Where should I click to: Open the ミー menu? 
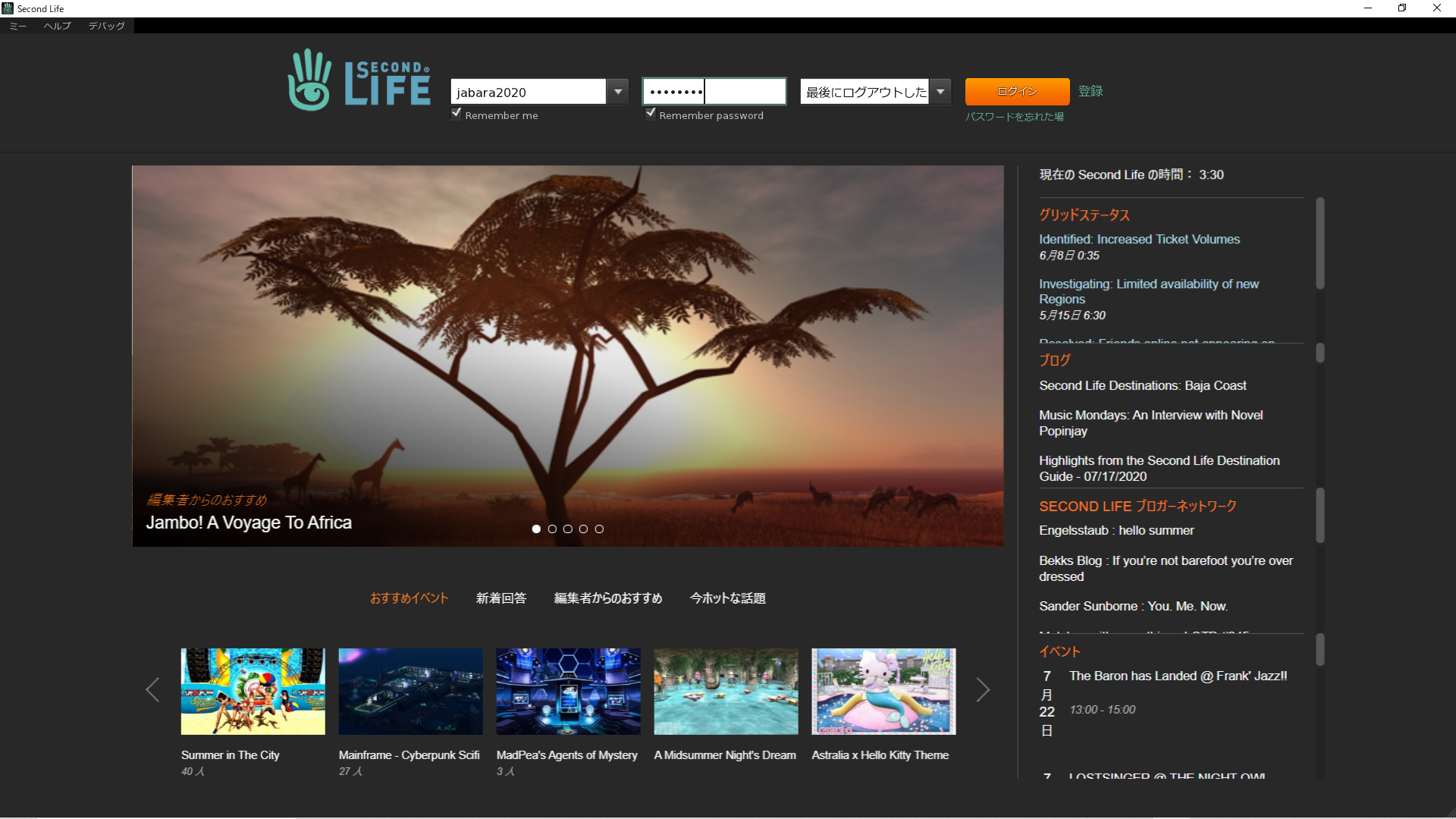tap(17, 26)
